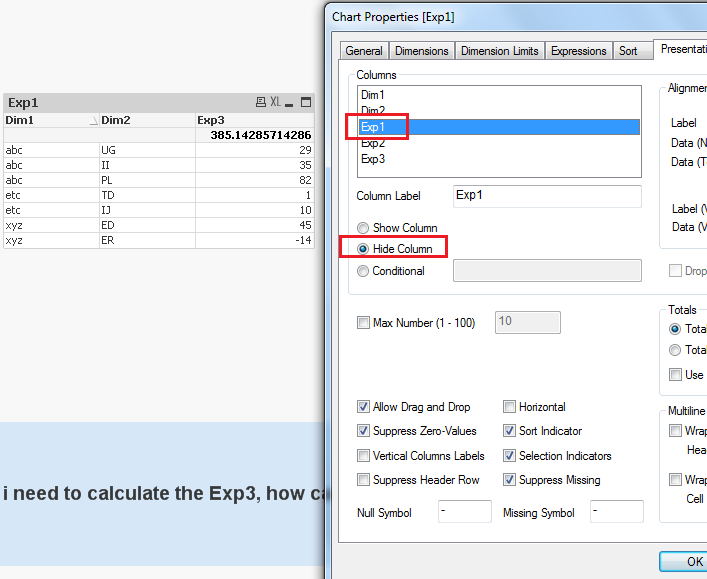Enable the Max Number (1 - 100) checkbox
The width and height of the screenshot is (707, 579).
(363, 323)
